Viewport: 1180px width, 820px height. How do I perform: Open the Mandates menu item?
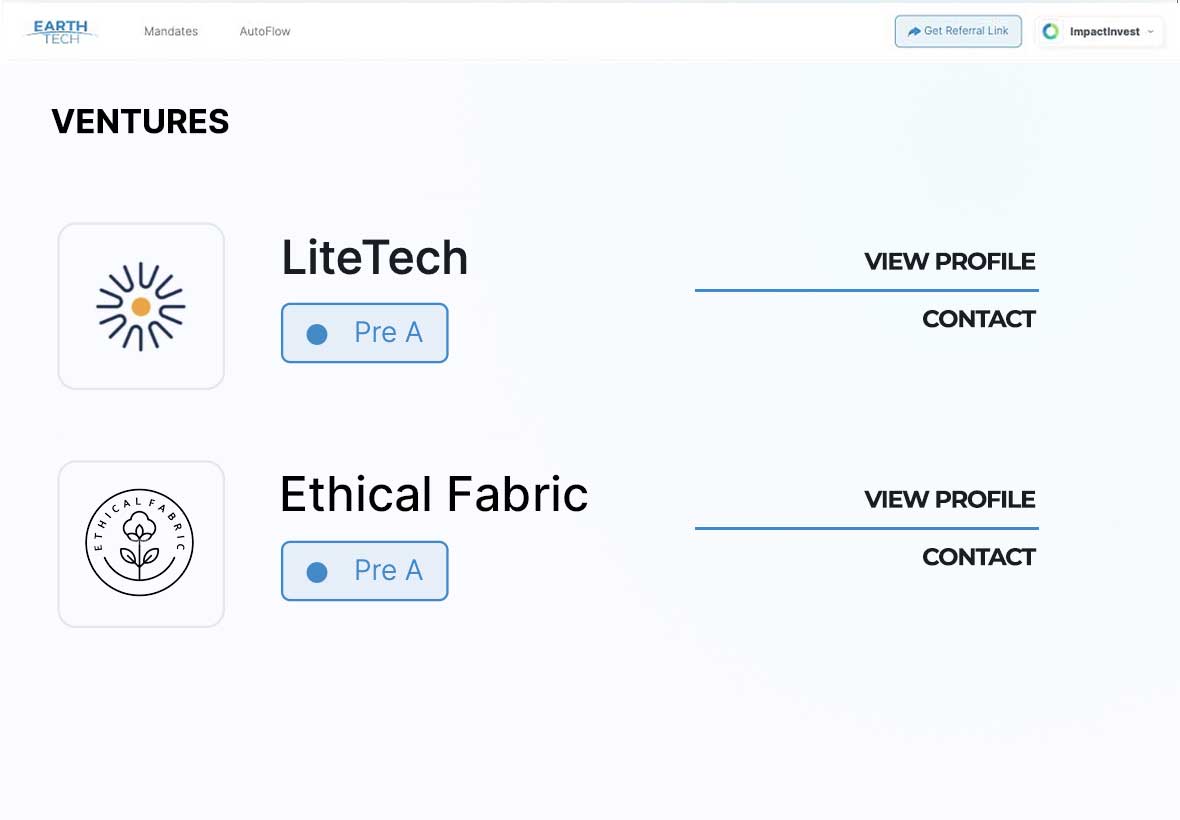[171, 31]
